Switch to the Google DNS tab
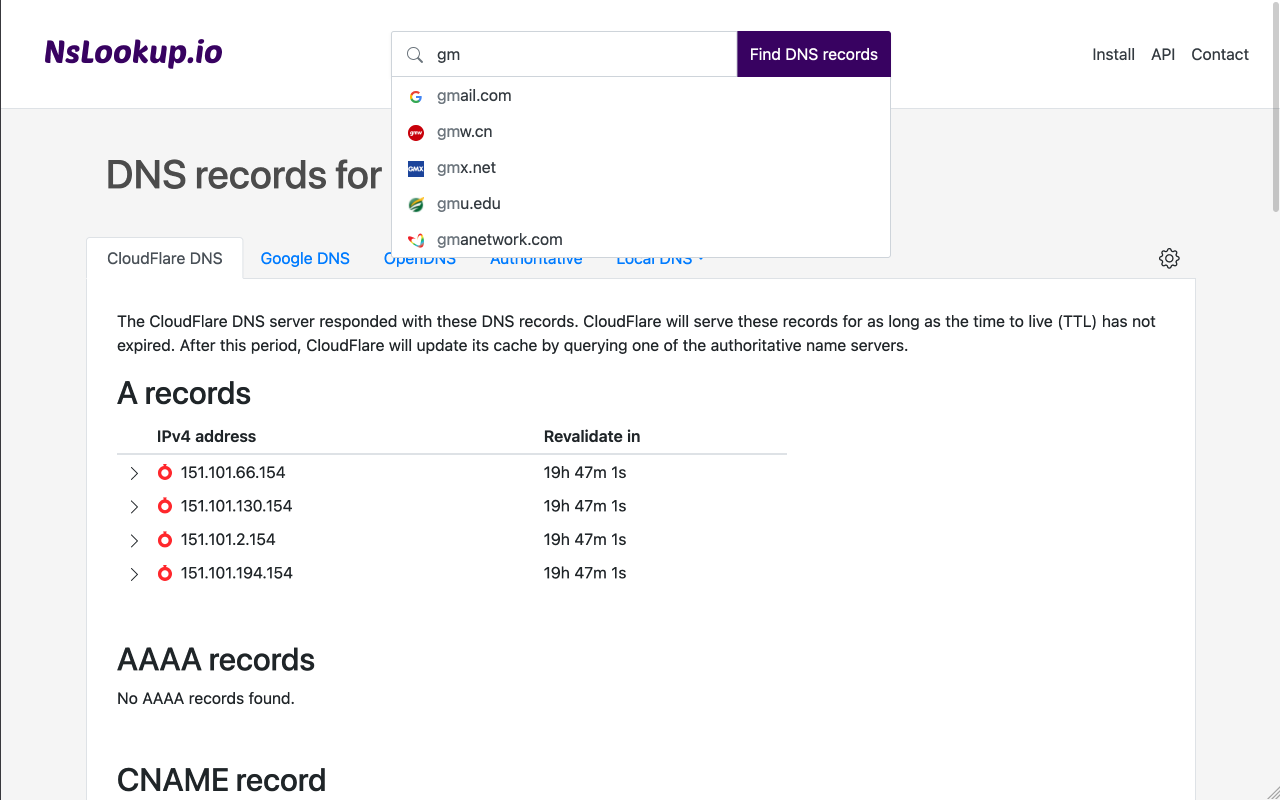The width and height of the screenshot is (1280, 800). (305, 258)
